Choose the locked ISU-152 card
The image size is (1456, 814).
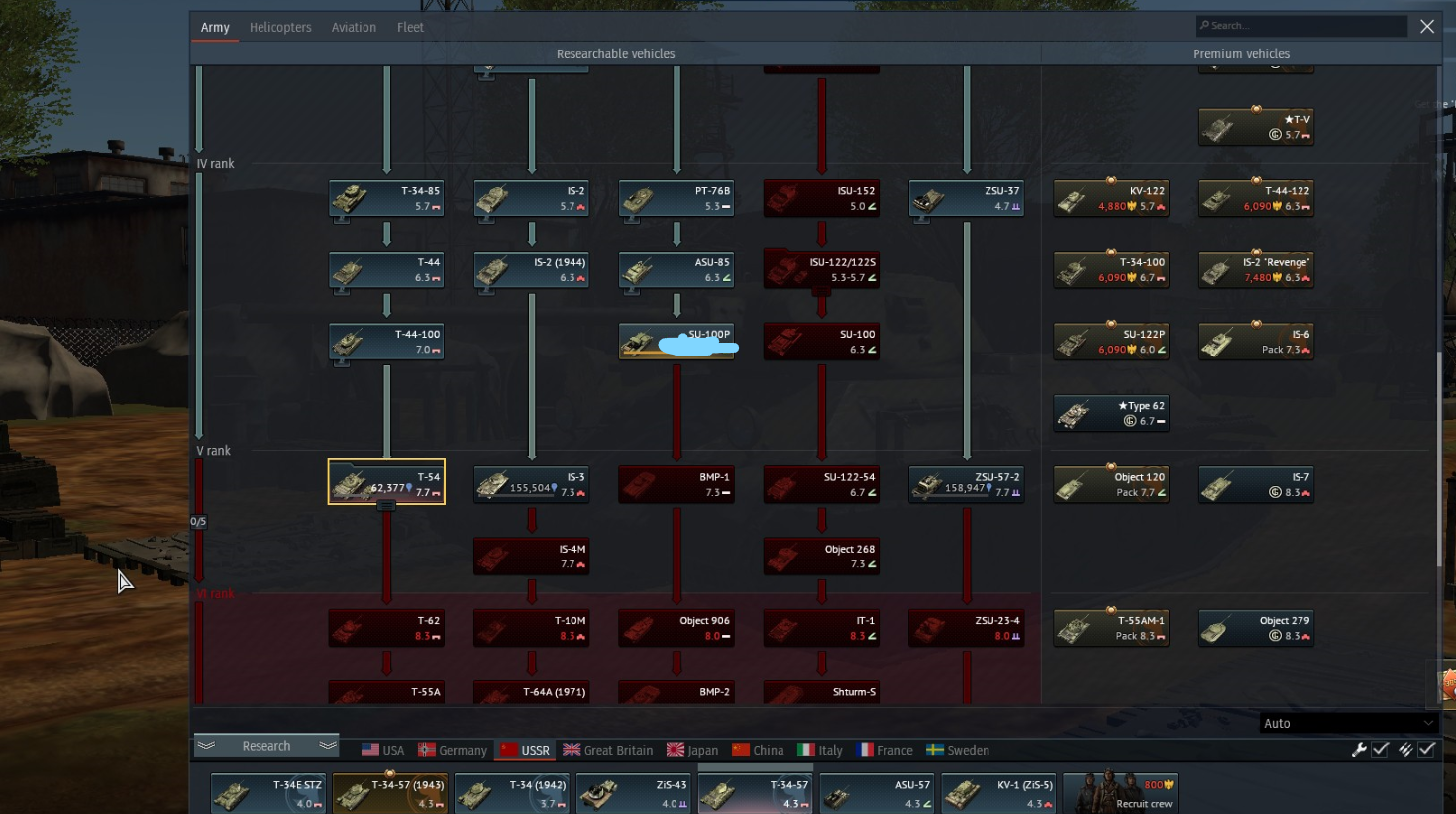[x=821, y=198]
